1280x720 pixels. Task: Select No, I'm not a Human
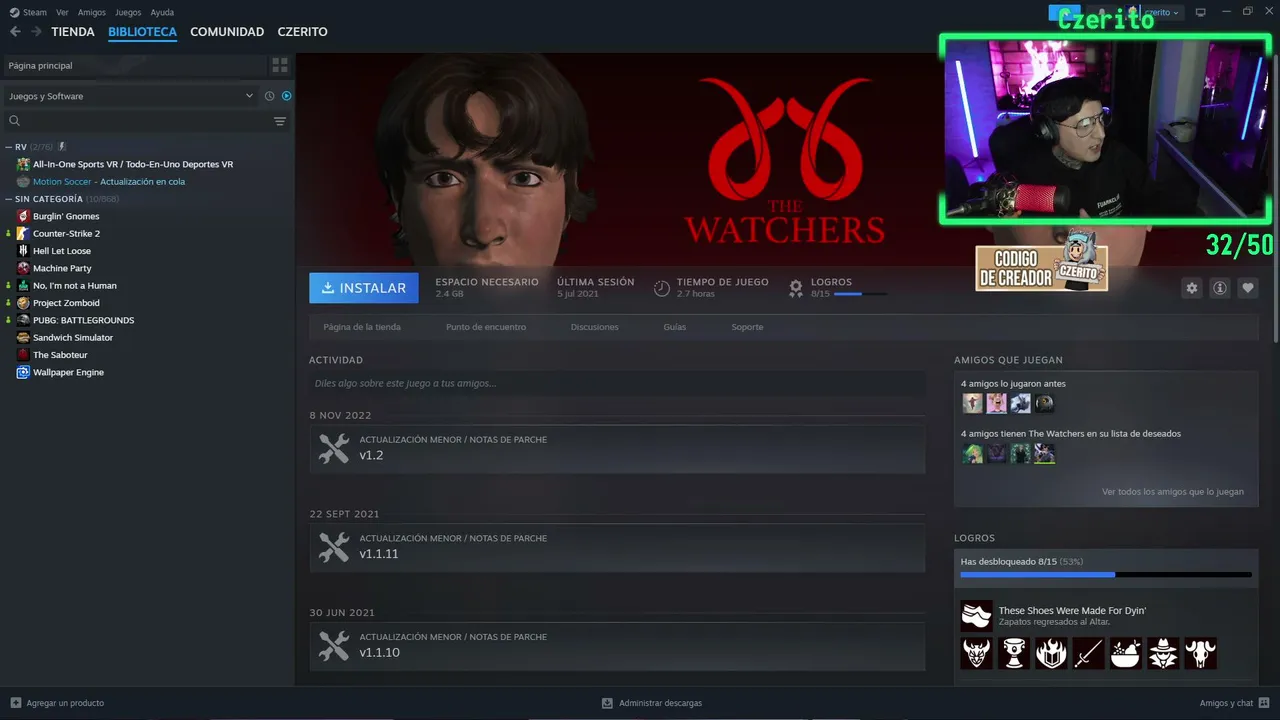[75, 286]
